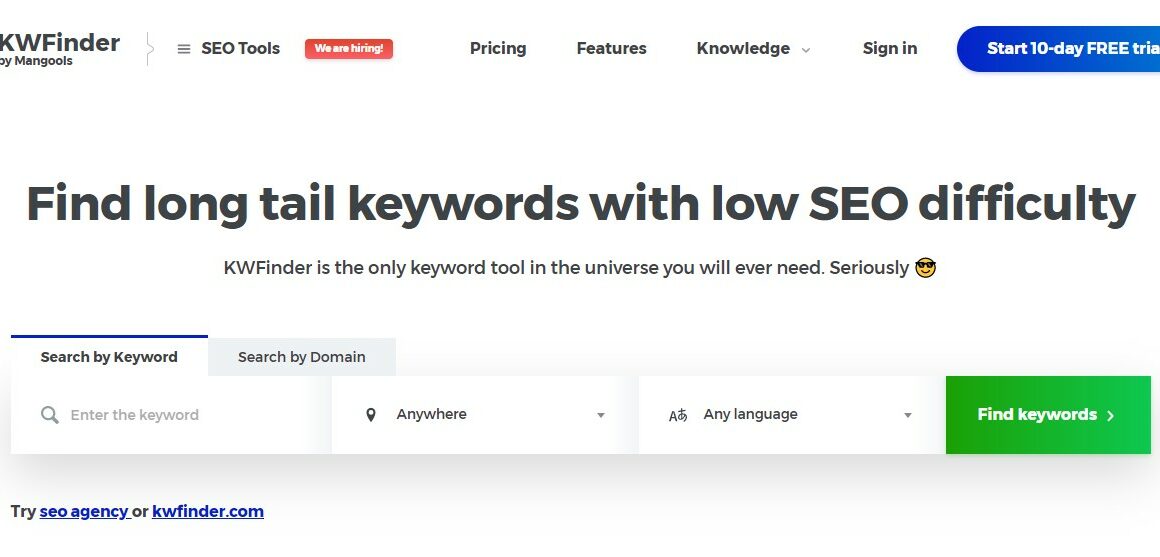
Task: Click the arrow on Find keywords button
Action: point(1110,416)
